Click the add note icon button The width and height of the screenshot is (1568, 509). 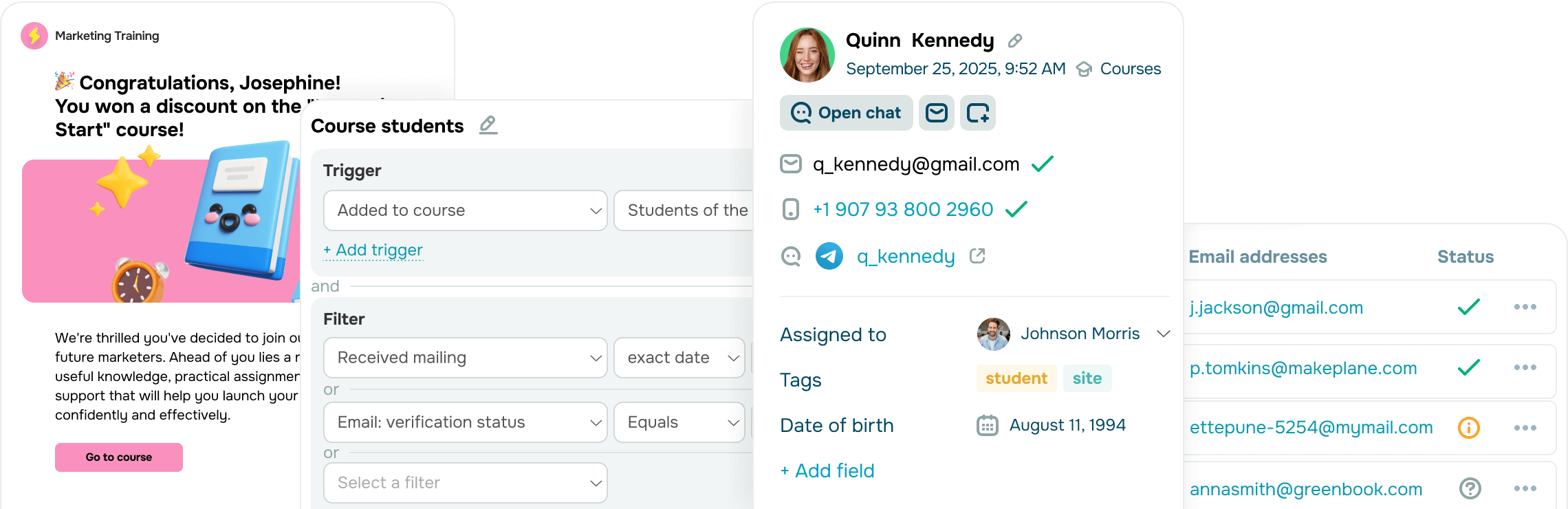coord(978,113)
